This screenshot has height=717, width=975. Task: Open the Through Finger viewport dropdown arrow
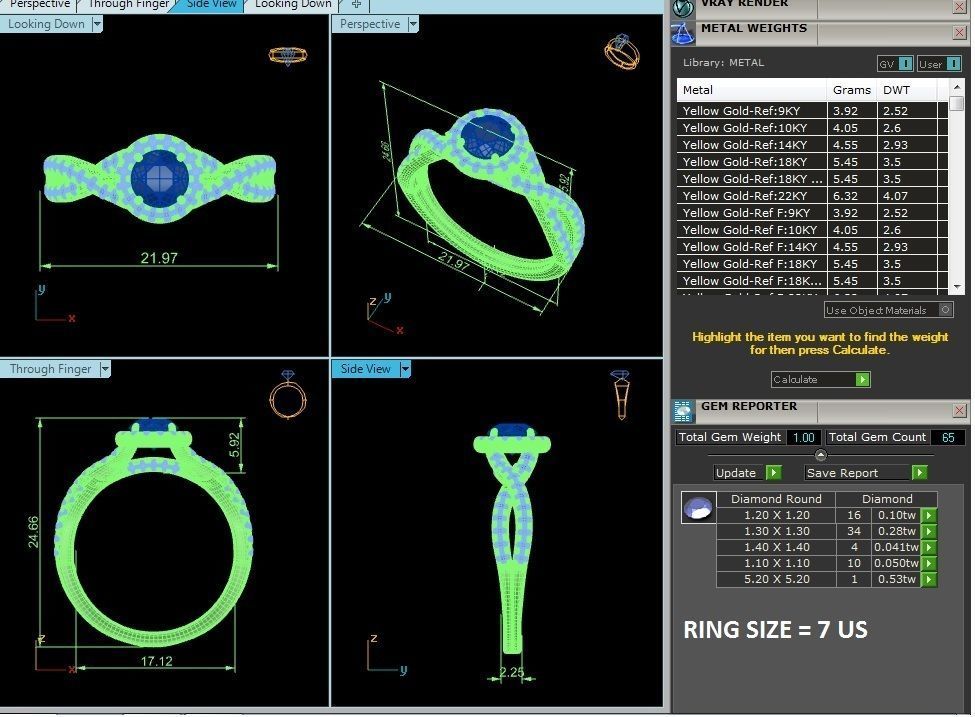click(x=104, y=369)
